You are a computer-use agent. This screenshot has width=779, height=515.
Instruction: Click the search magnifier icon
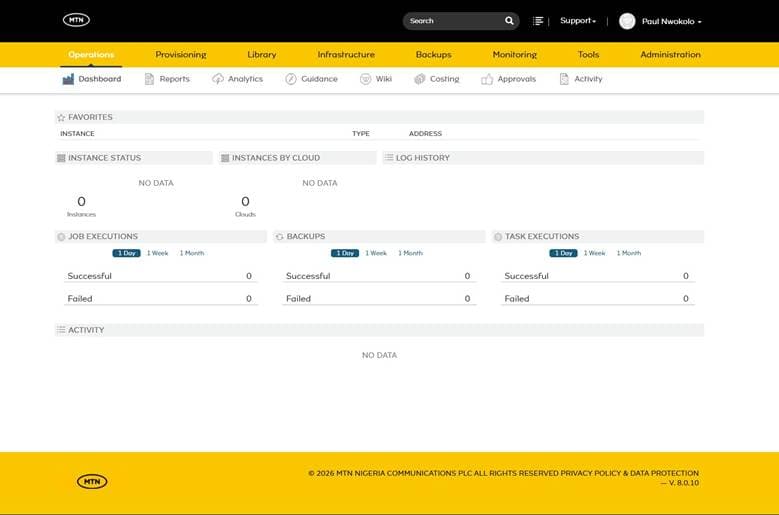[x=509, y=21]
